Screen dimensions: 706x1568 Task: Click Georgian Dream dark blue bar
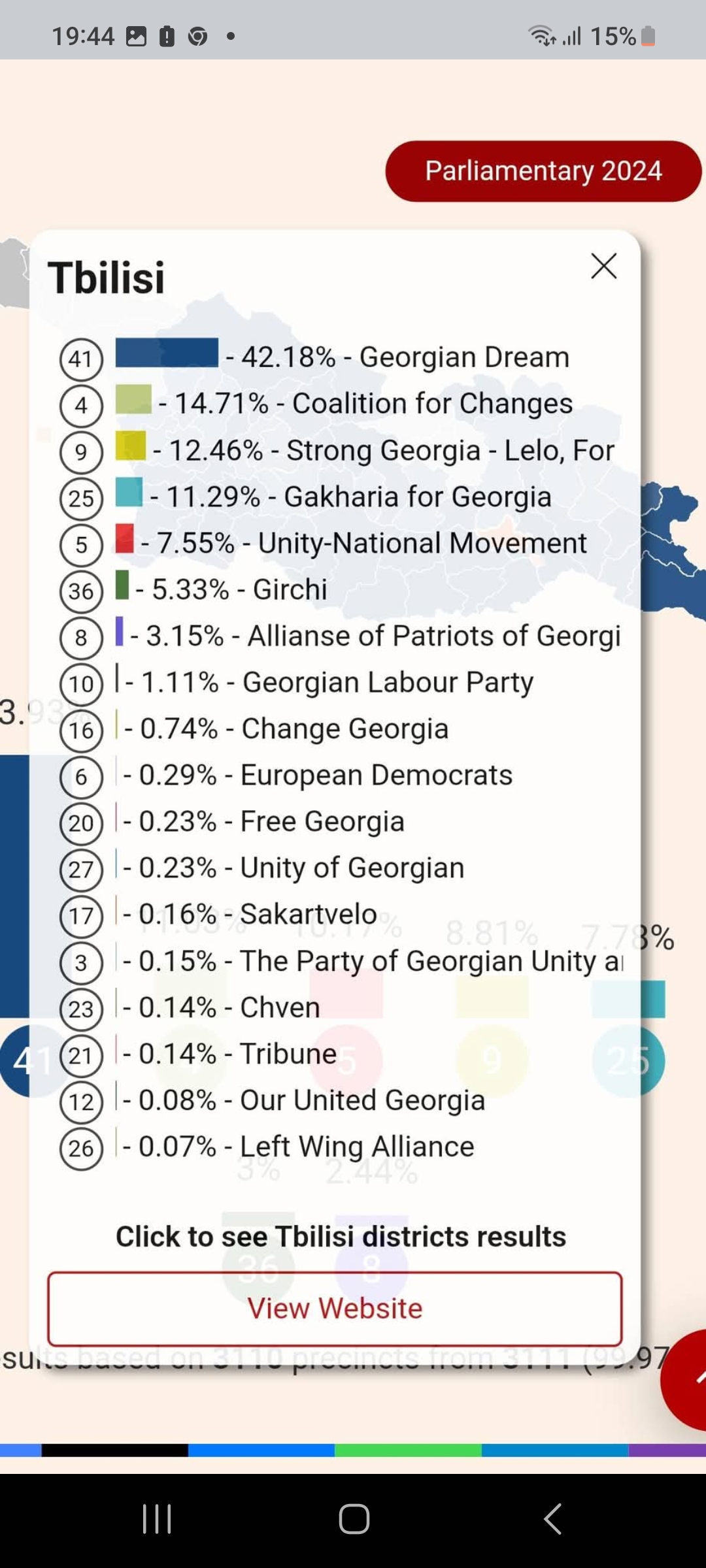tap(167, 353)
